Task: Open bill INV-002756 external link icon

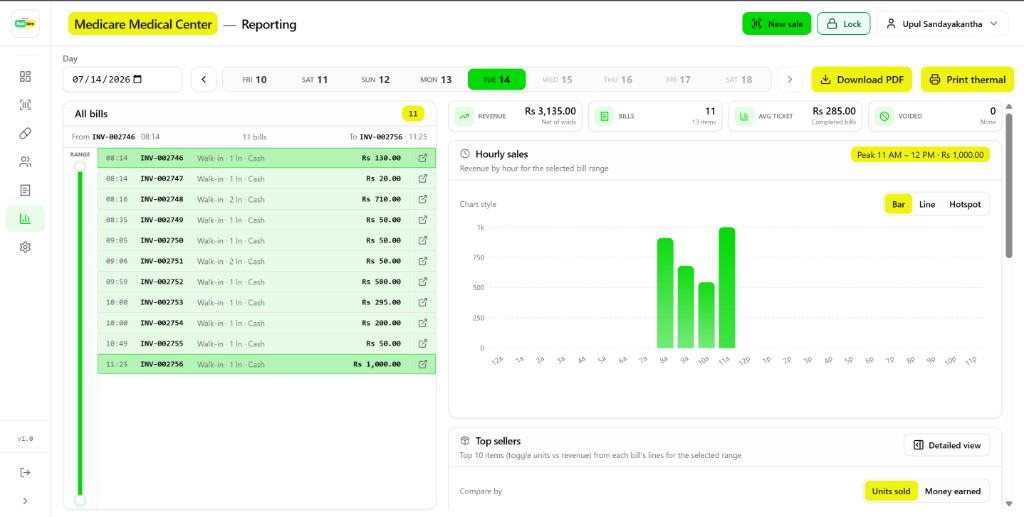Action: (423, 364)
